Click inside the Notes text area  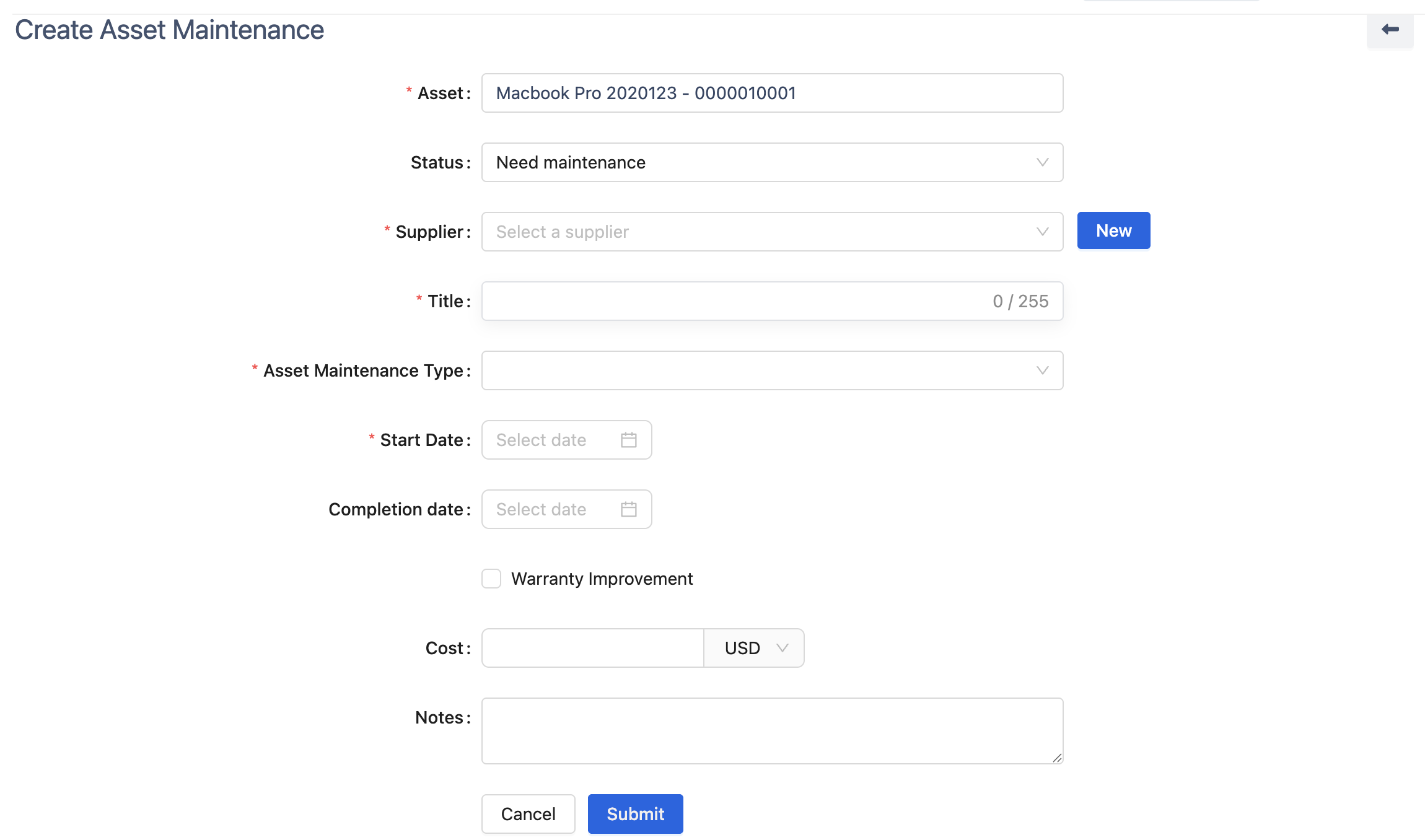(x=771, y=731)
